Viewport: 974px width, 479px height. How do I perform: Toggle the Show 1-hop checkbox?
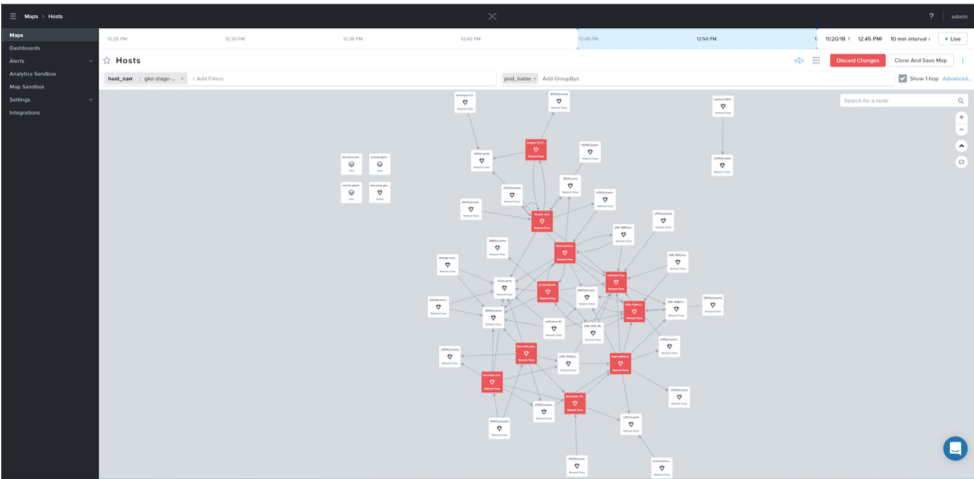point(903,78)
